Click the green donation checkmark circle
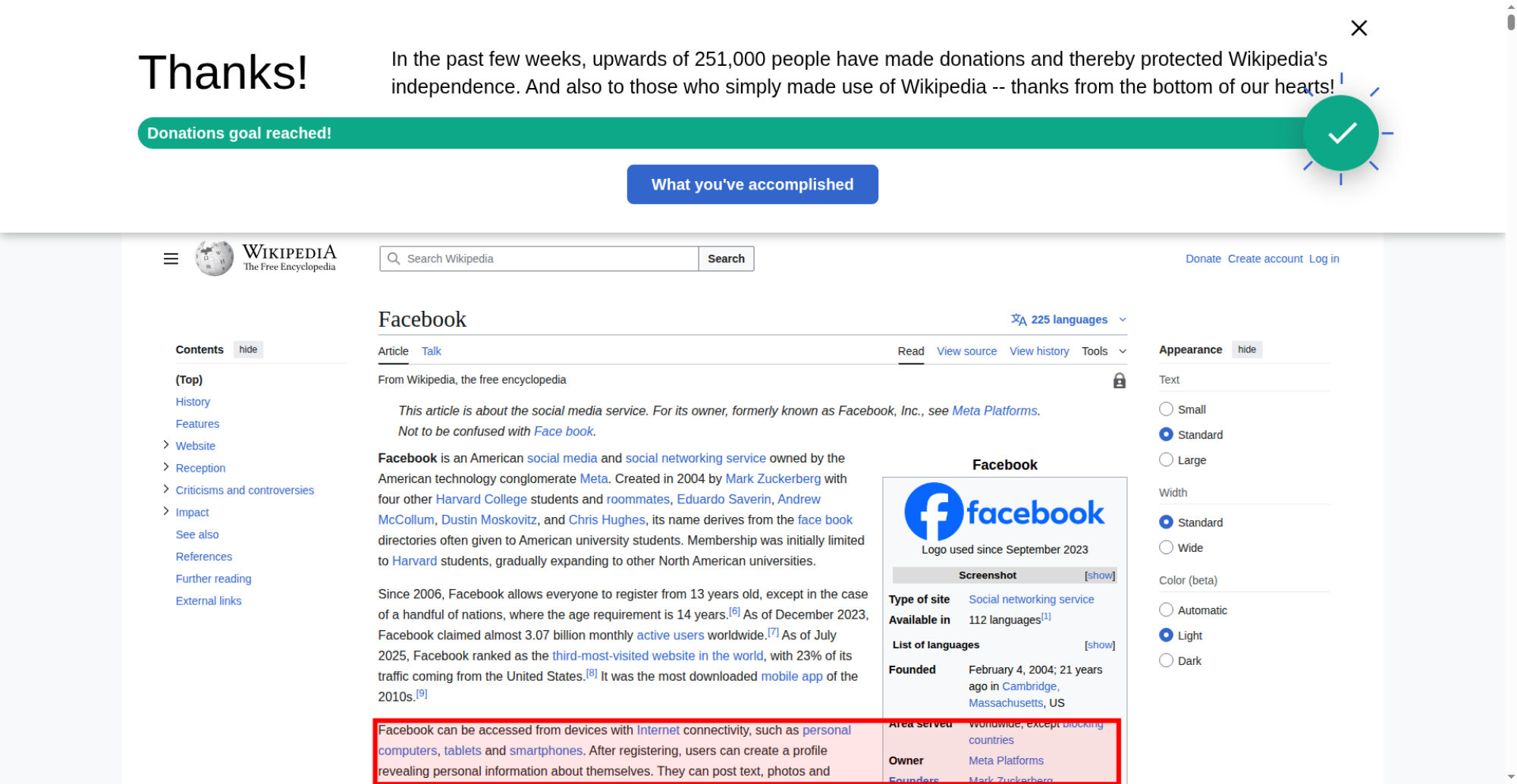Image resolution: width=1517 pixels, height=784 pixels. click(1340, 133)
